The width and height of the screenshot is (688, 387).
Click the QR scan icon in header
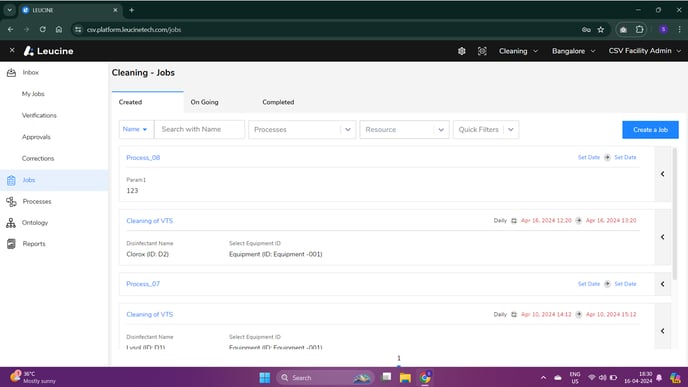coord(482,51)
